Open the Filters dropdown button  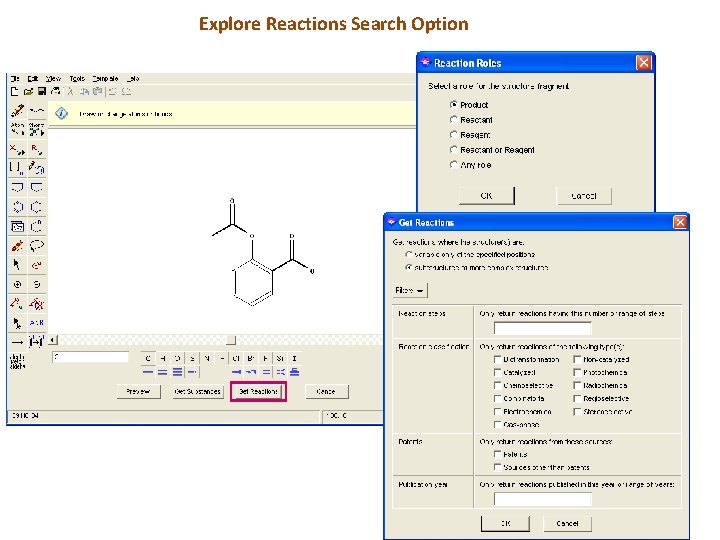[x=410, y=290]
